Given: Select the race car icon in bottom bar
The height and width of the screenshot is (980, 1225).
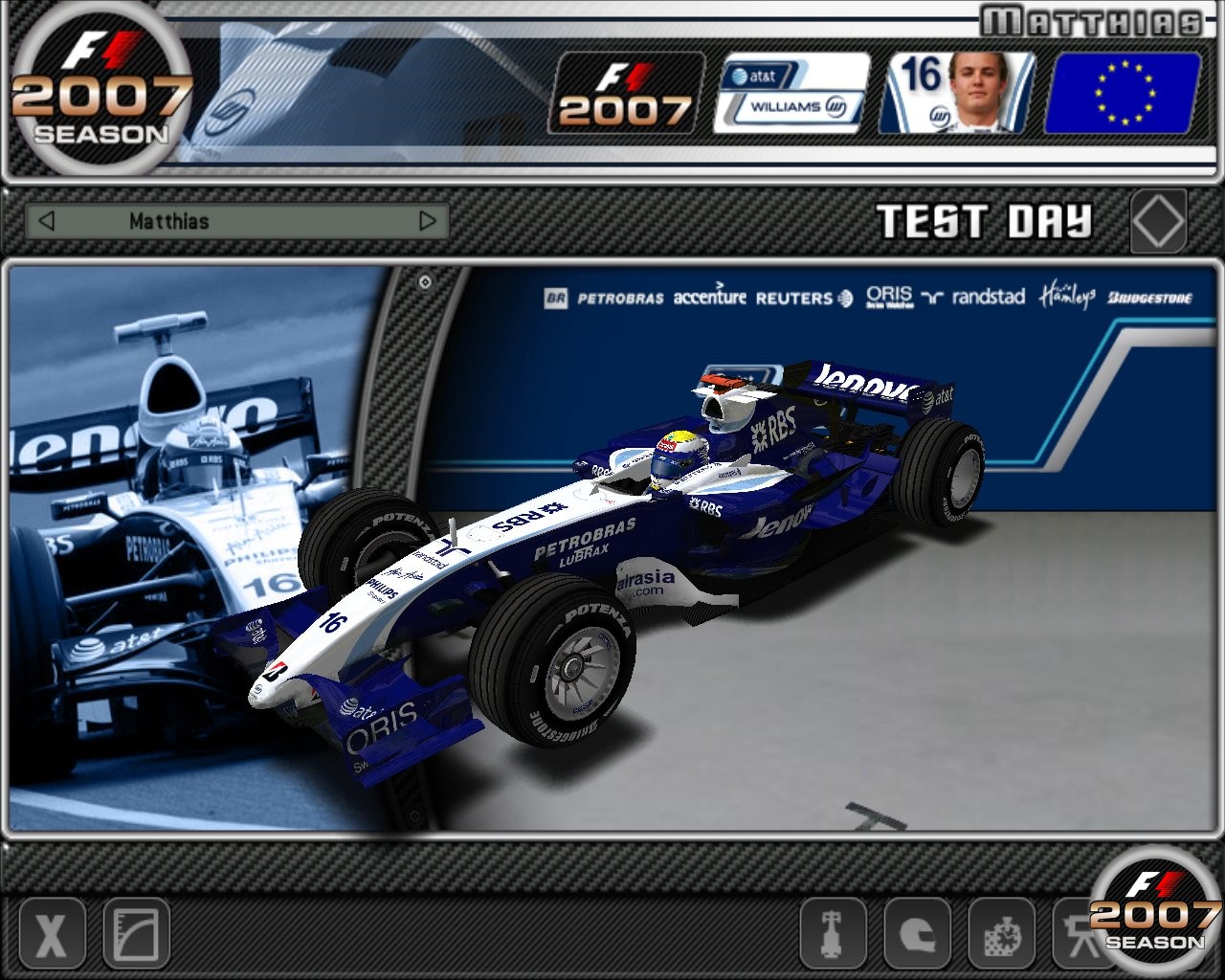Looking at the screenshot, I should coord(833,932).
